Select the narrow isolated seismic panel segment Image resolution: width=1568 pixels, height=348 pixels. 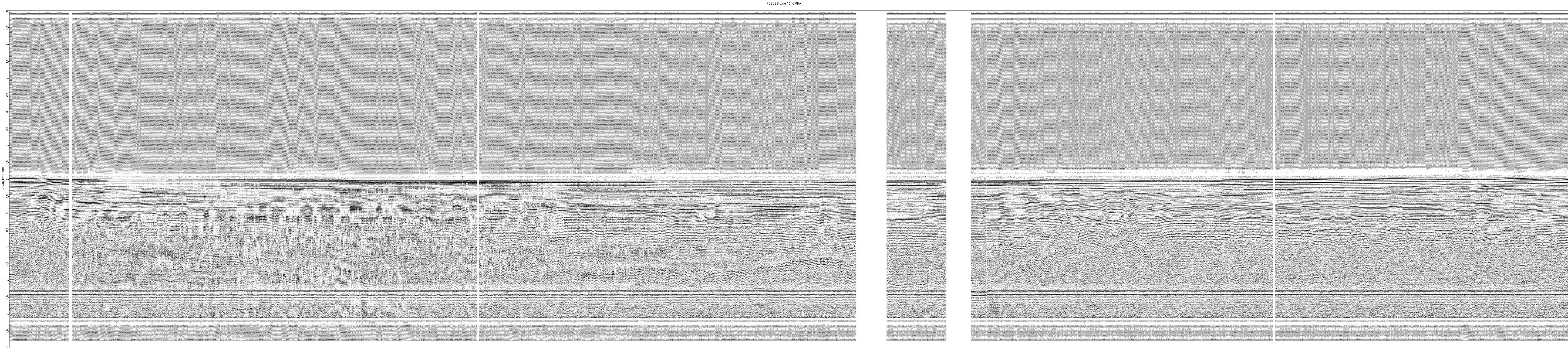[916, 183]
